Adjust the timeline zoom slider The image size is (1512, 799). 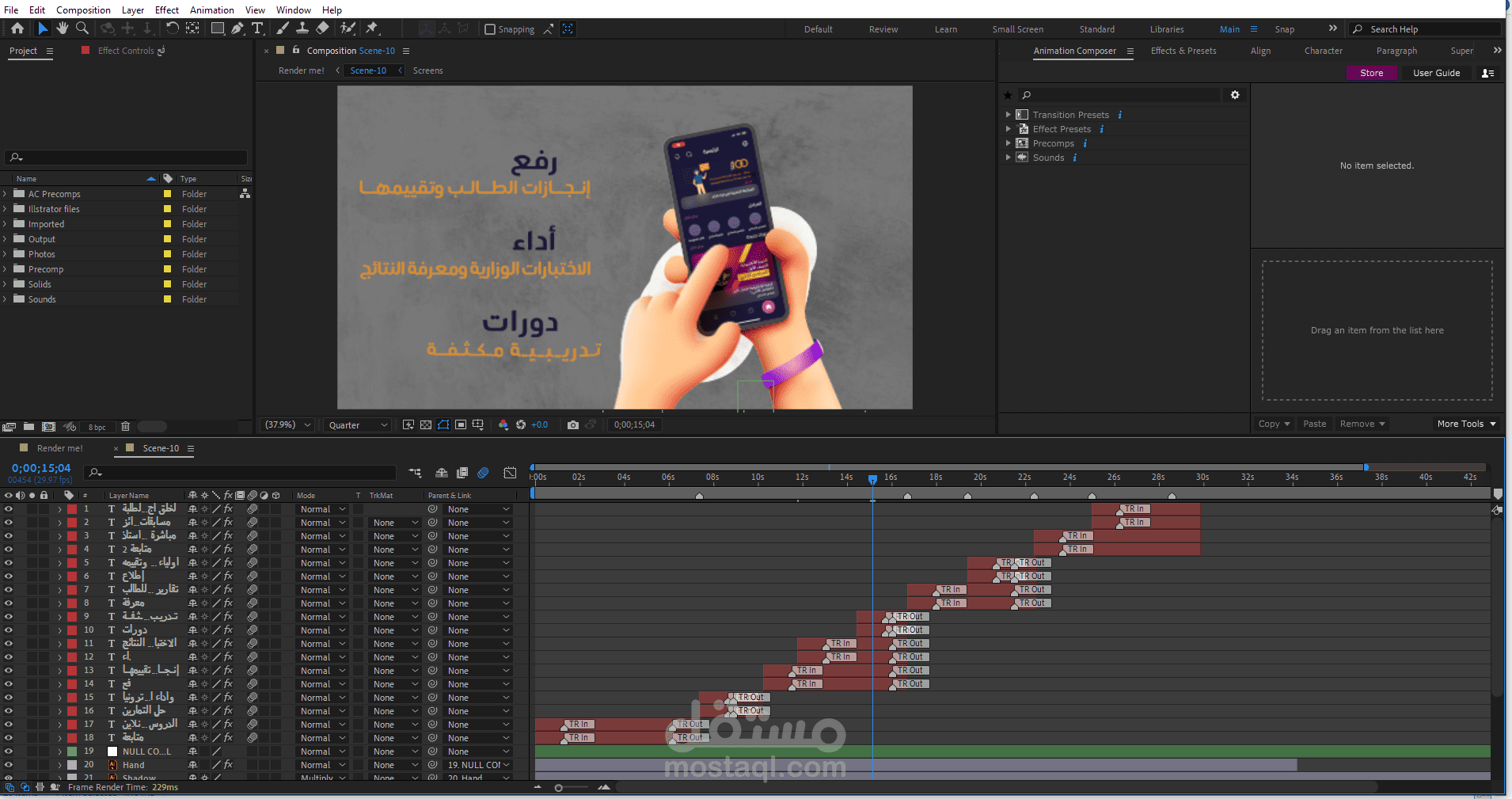(x=559, y=788)
